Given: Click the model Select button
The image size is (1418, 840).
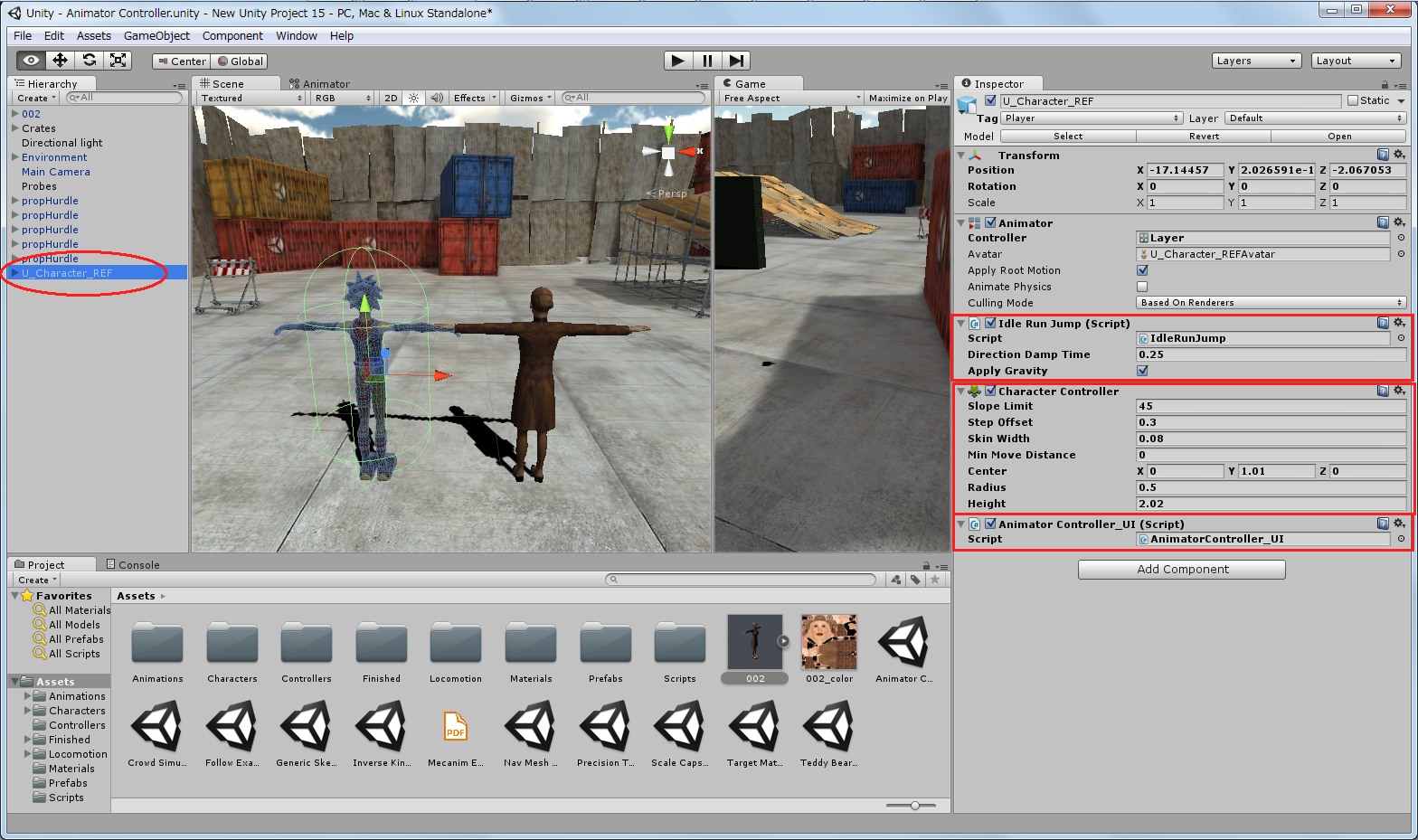Looking at the screenshot, I should pos(1068,136).
